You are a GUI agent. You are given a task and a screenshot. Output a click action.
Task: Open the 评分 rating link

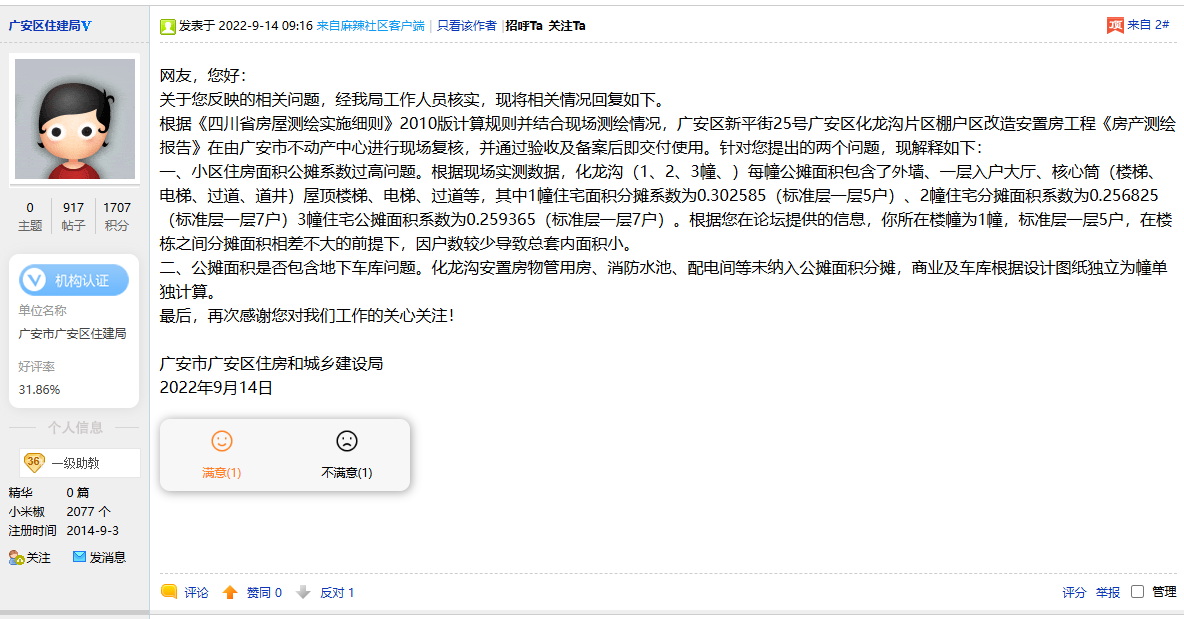(1074, 592)
